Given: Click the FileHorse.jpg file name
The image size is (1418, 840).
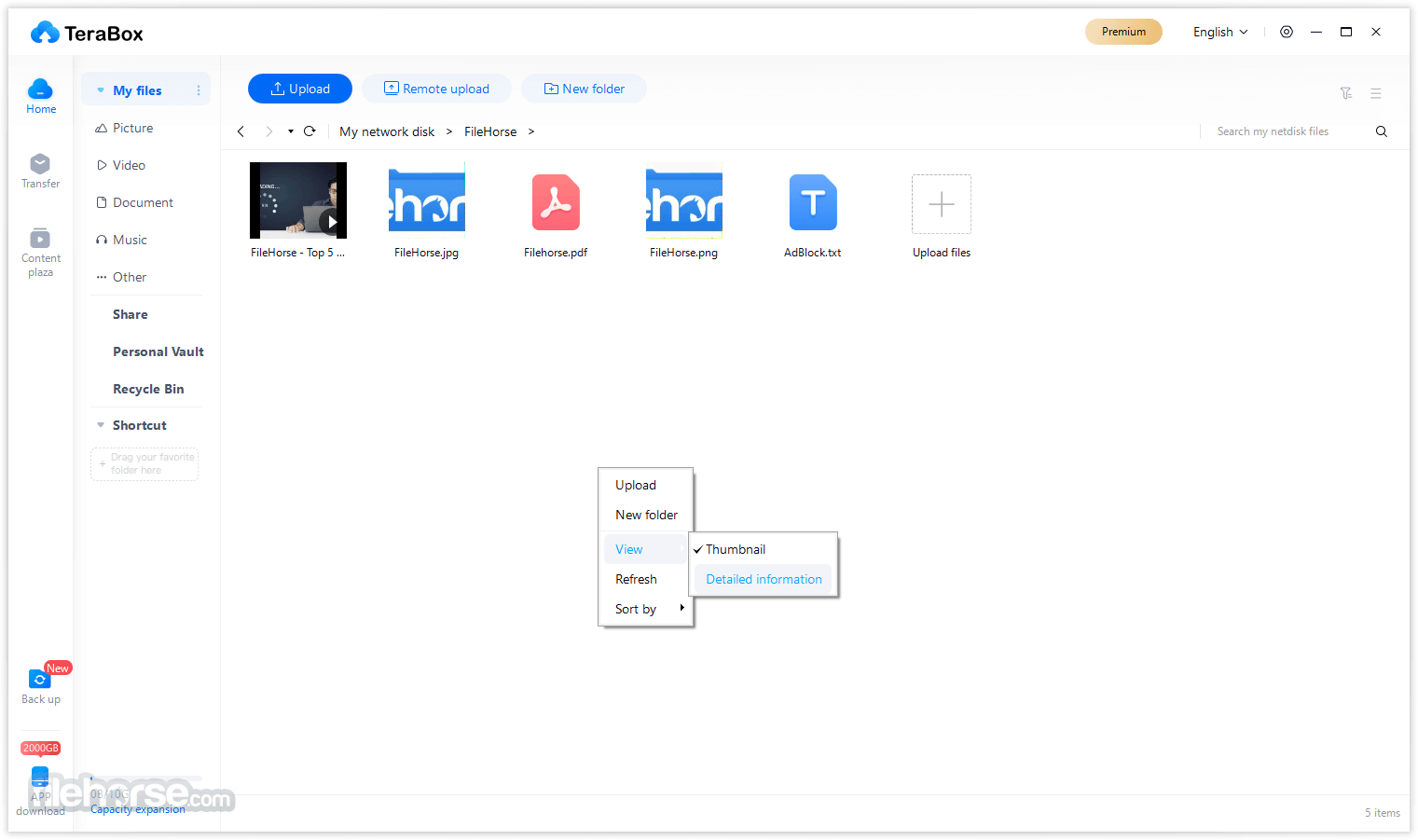Looking at the screenshot, I should coord(427,253).
